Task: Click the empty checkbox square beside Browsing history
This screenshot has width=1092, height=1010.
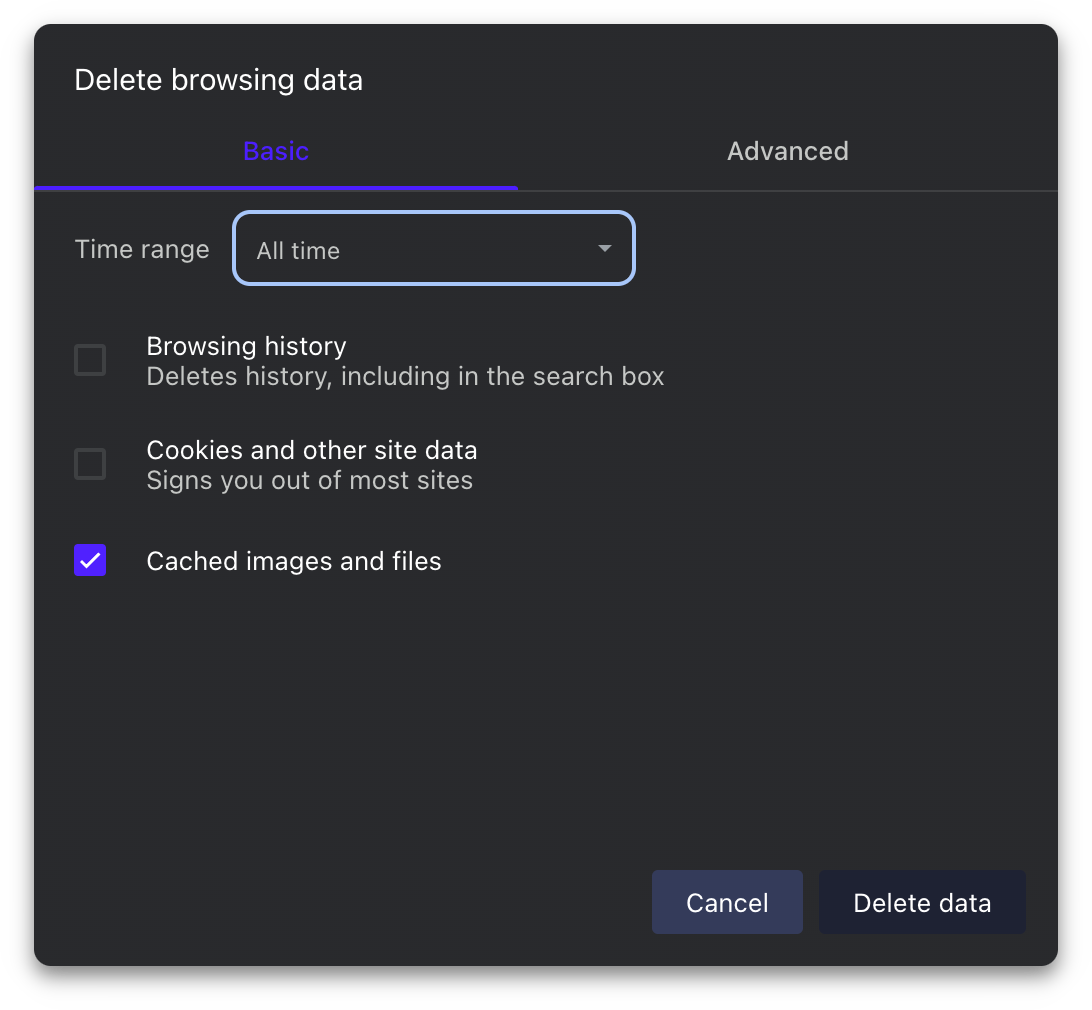Action: coord(90,360)
